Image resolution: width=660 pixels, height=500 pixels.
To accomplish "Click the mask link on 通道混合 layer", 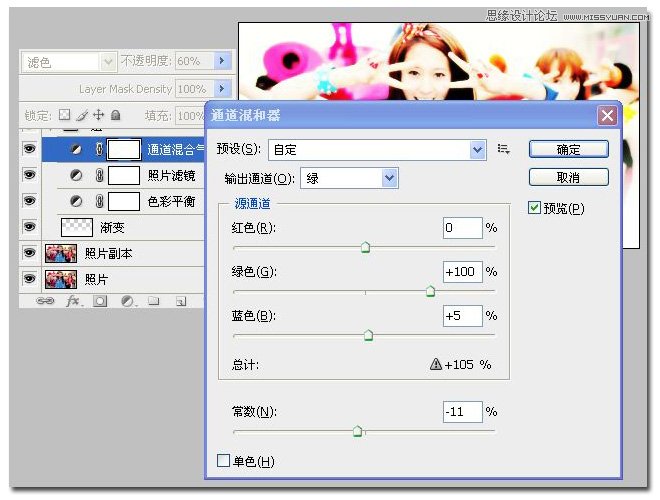I will click(x=99, y=149).
